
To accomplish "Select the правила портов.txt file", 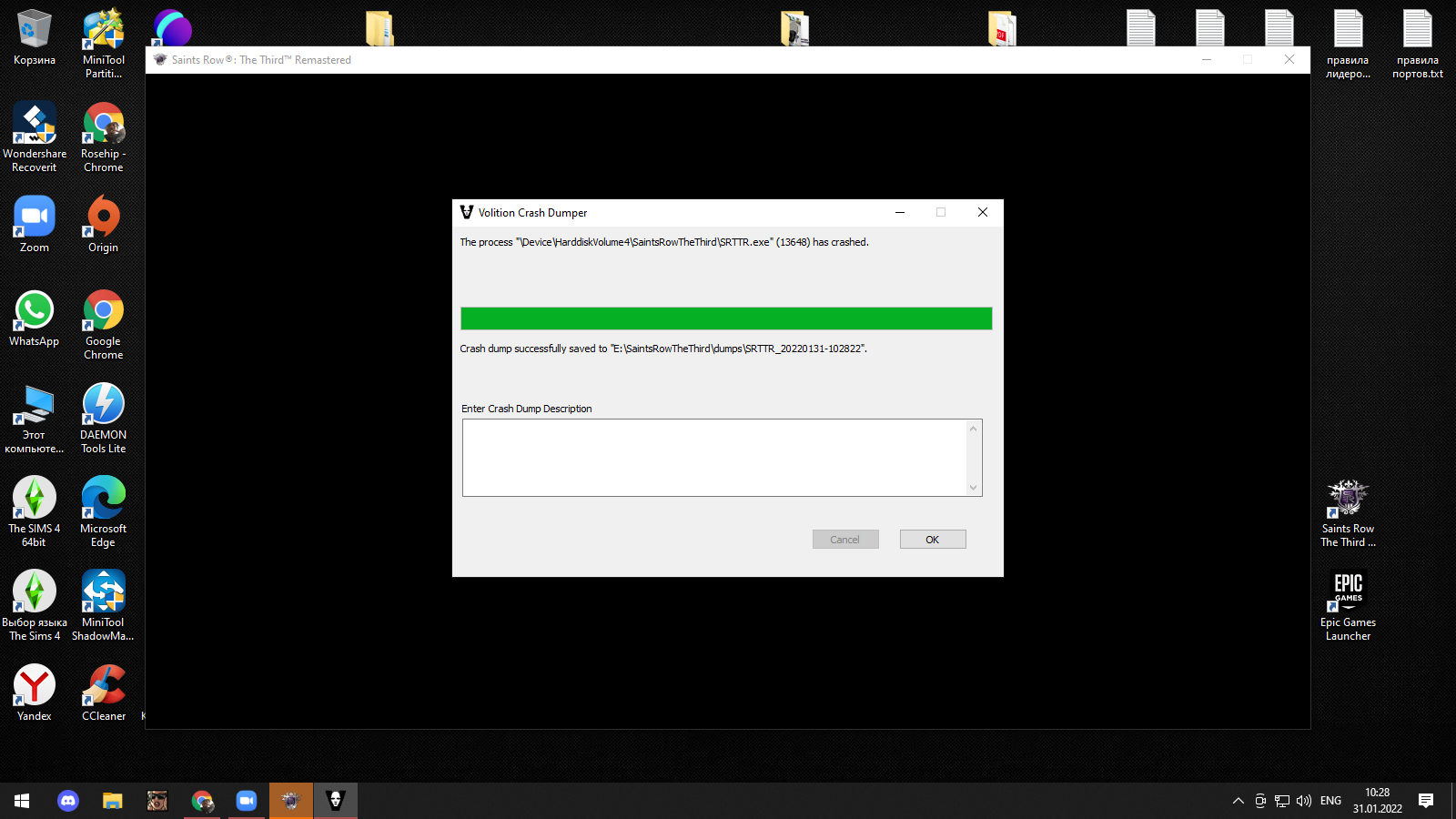I will 1418,44.
